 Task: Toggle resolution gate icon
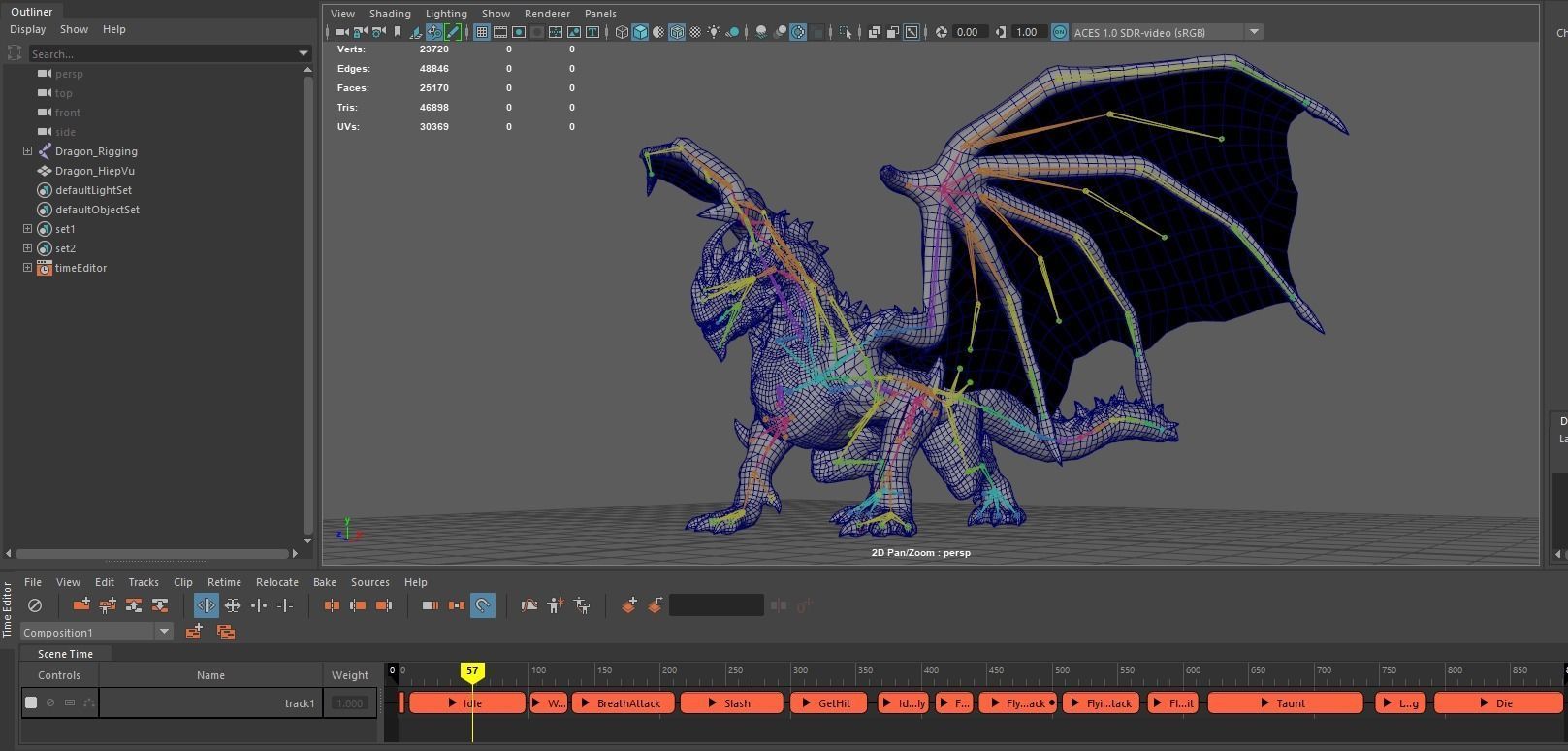click(x=519, y=32)
